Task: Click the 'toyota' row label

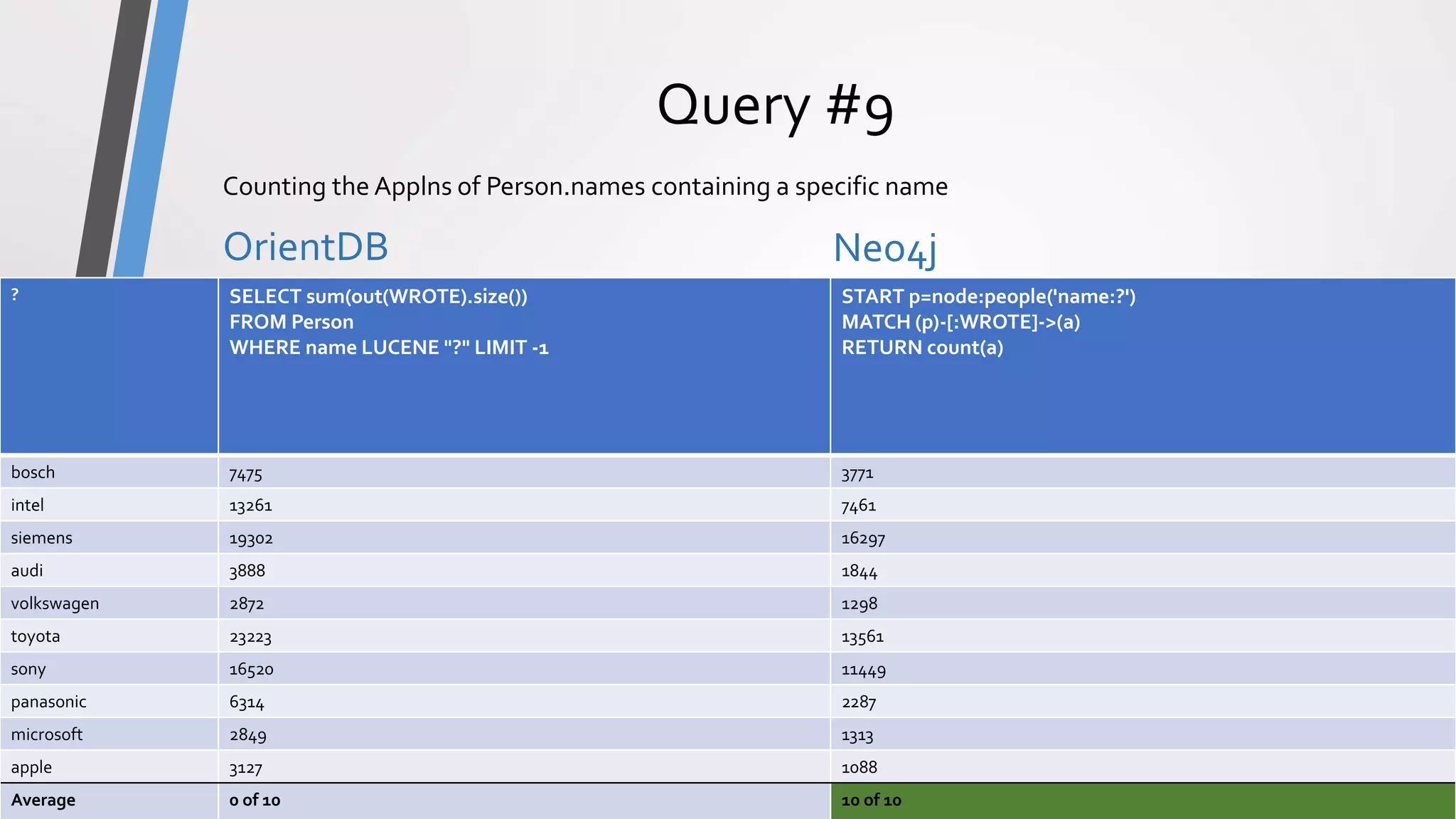Action: pos(36,636)
